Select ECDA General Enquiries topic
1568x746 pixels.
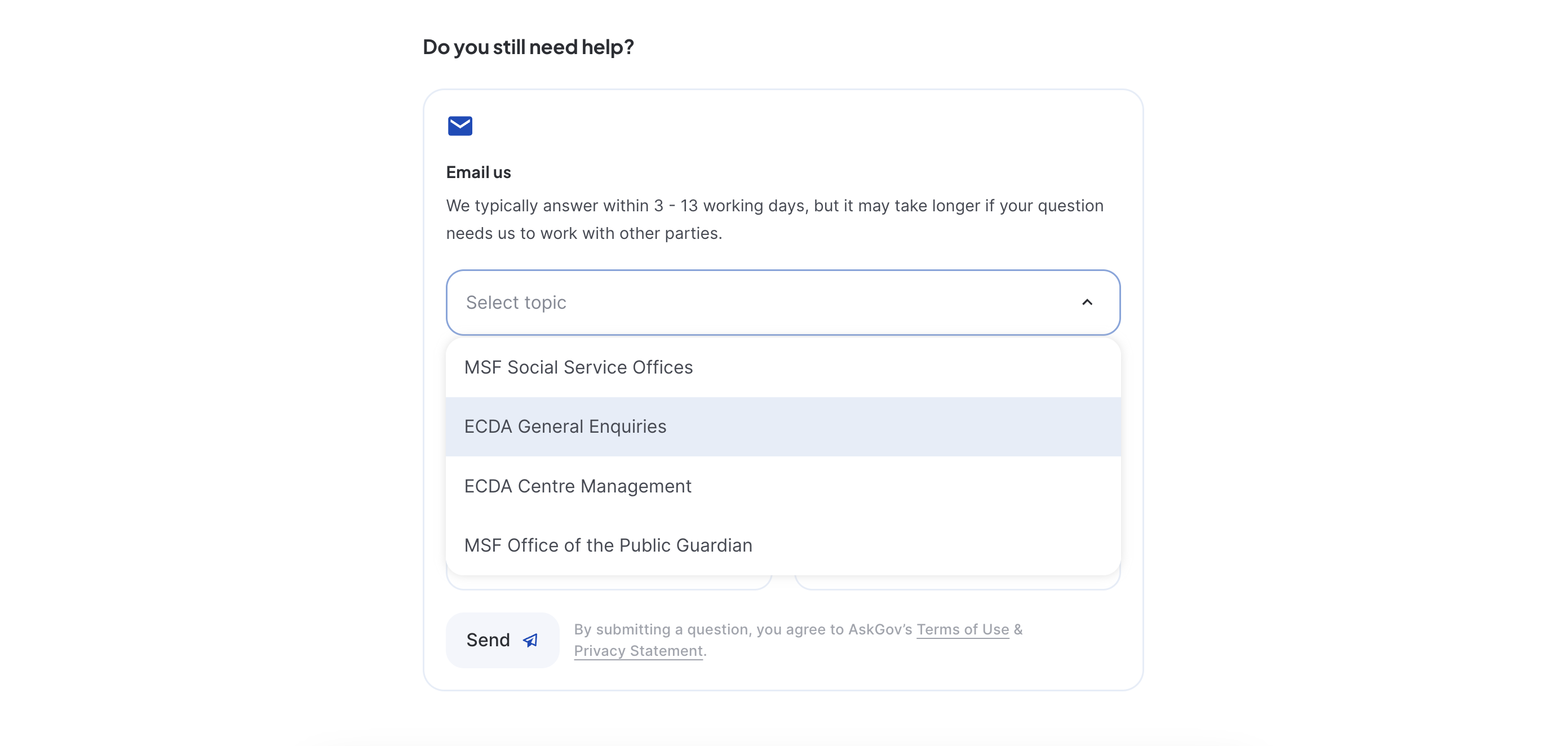[x=783, y=427]
